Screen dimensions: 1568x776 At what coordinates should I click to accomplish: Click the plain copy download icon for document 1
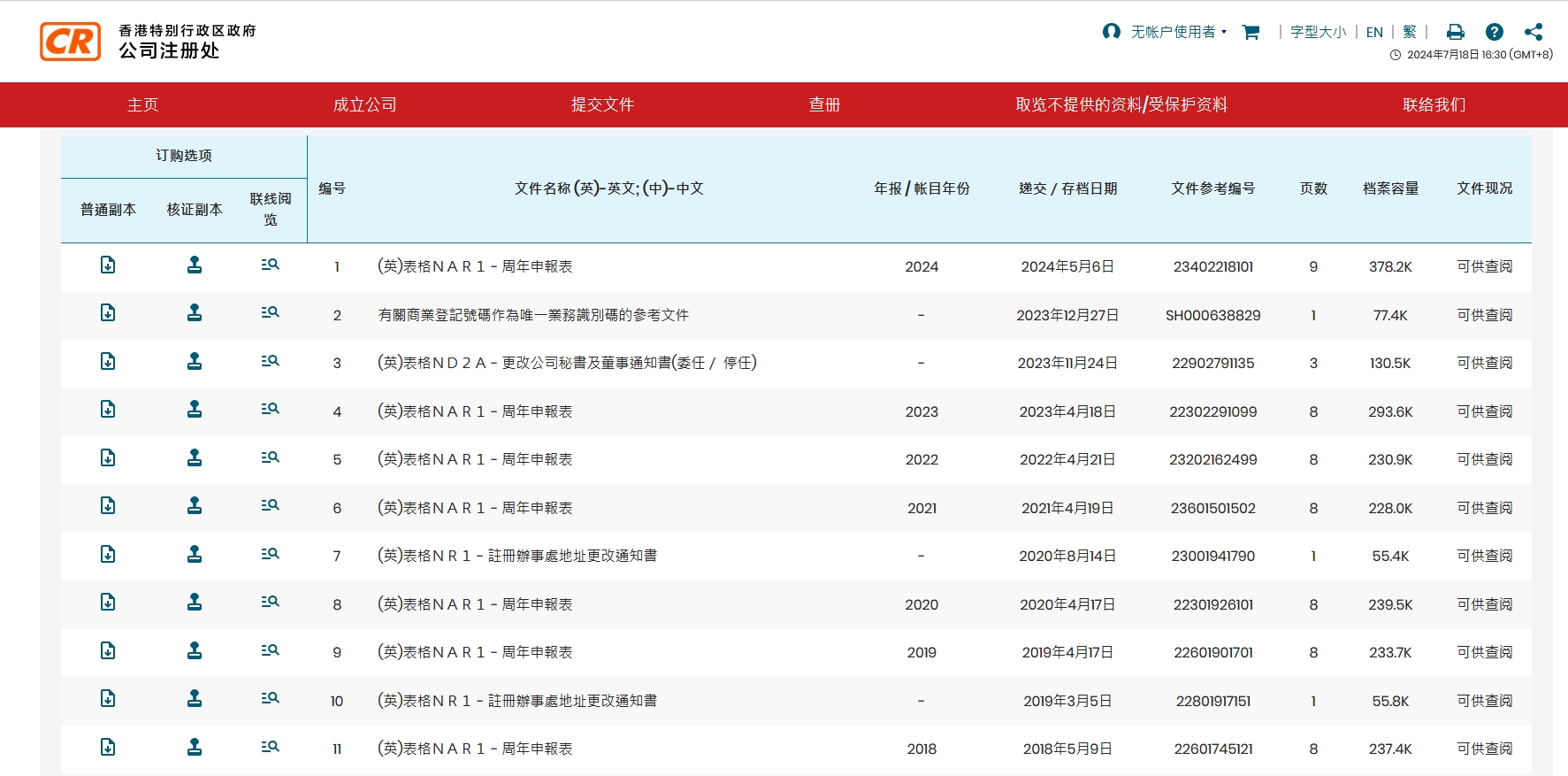click(108, 265)
